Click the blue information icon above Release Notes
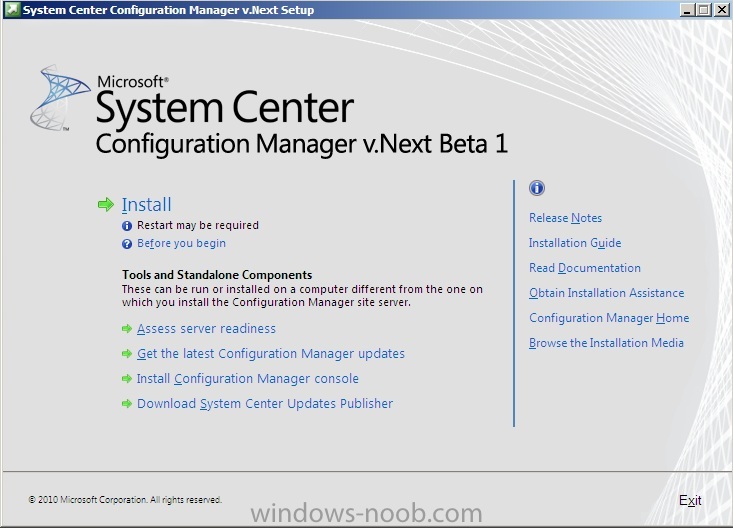This screenshot has width=733, height=528. coord(537,188)
